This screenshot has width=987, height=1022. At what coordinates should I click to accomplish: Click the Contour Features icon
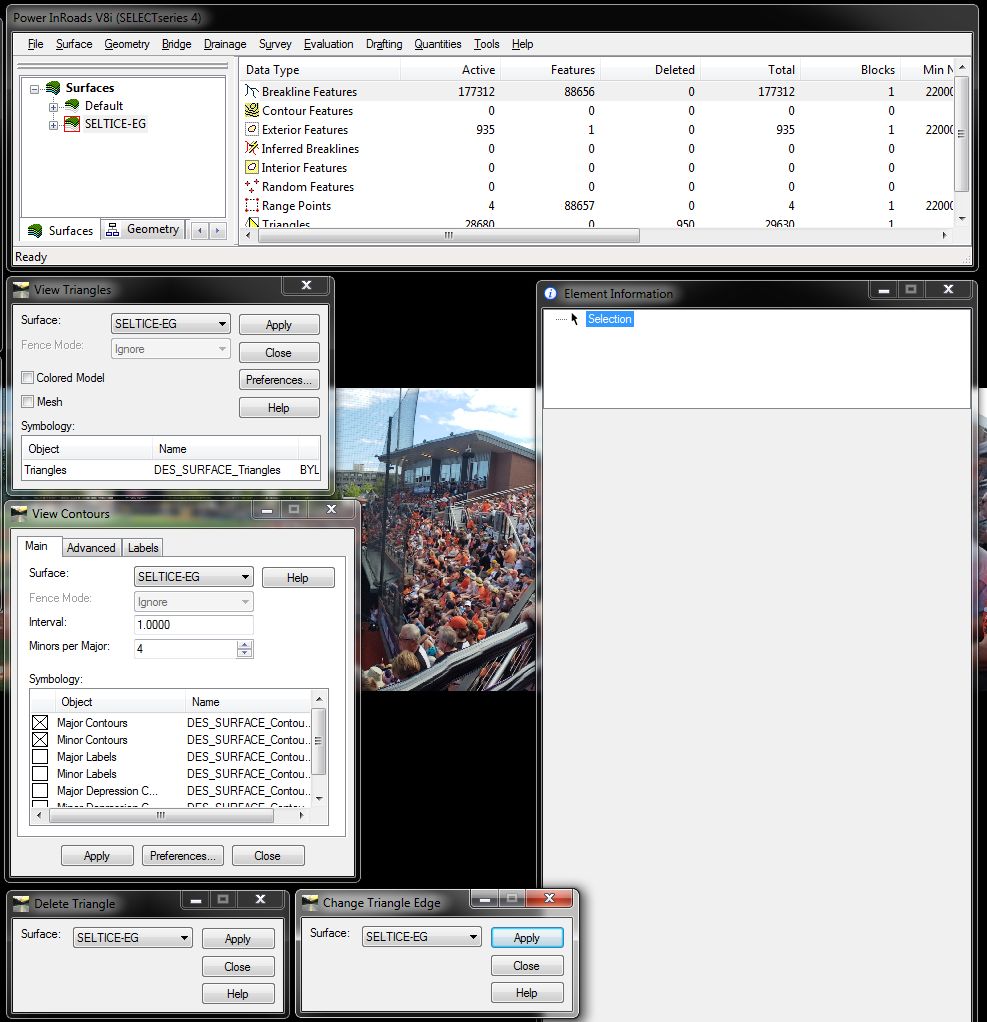tap(250, 110)
